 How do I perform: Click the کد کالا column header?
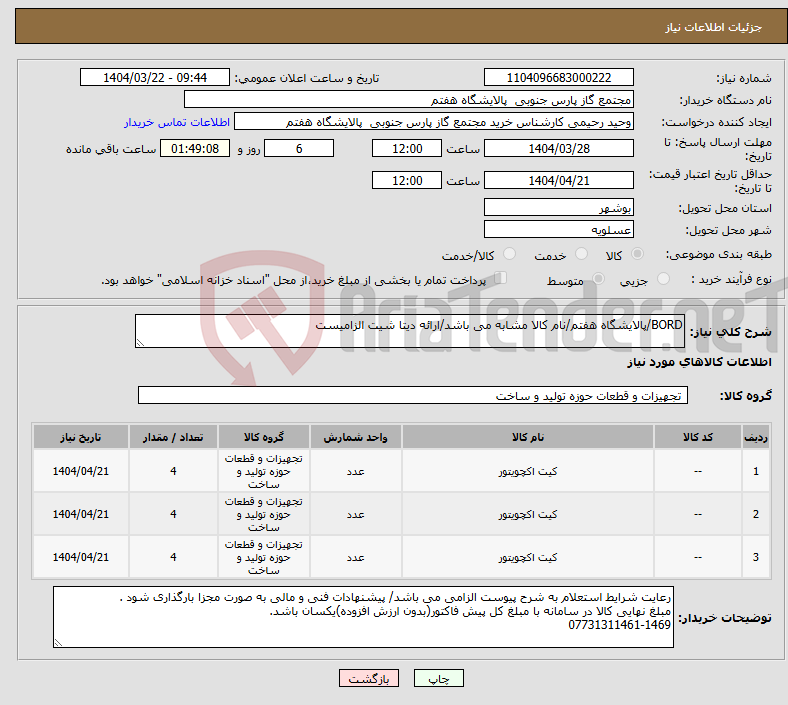[x=698, y=437]
